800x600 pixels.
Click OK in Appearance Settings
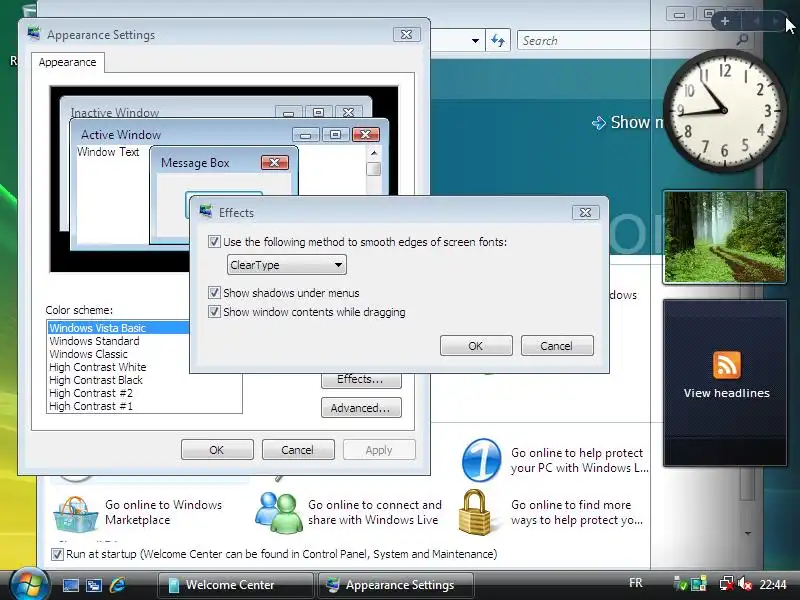click(x=217, y=450)
